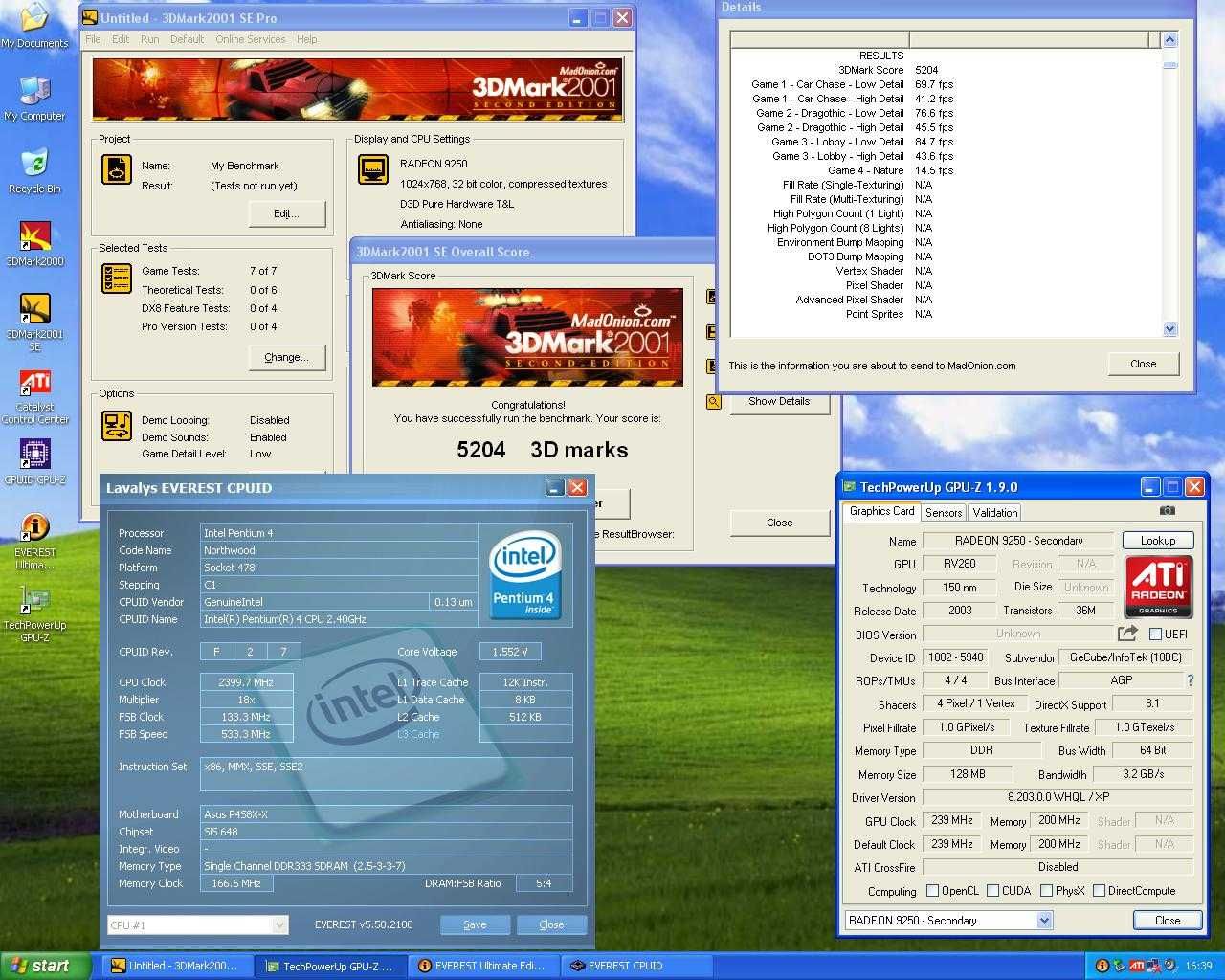Click the GPU-Z screenshot camera icon
The height and width of the screenshot is (980, 1225).
point(1167,512)
